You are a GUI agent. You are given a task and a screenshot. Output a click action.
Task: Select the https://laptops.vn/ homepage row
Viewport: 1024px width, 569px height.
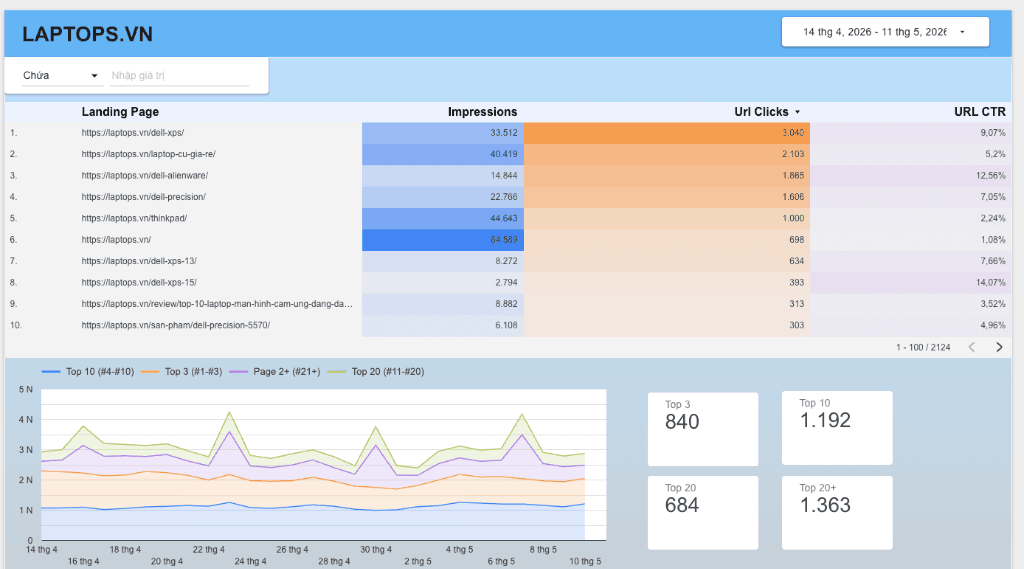[116, 240]
